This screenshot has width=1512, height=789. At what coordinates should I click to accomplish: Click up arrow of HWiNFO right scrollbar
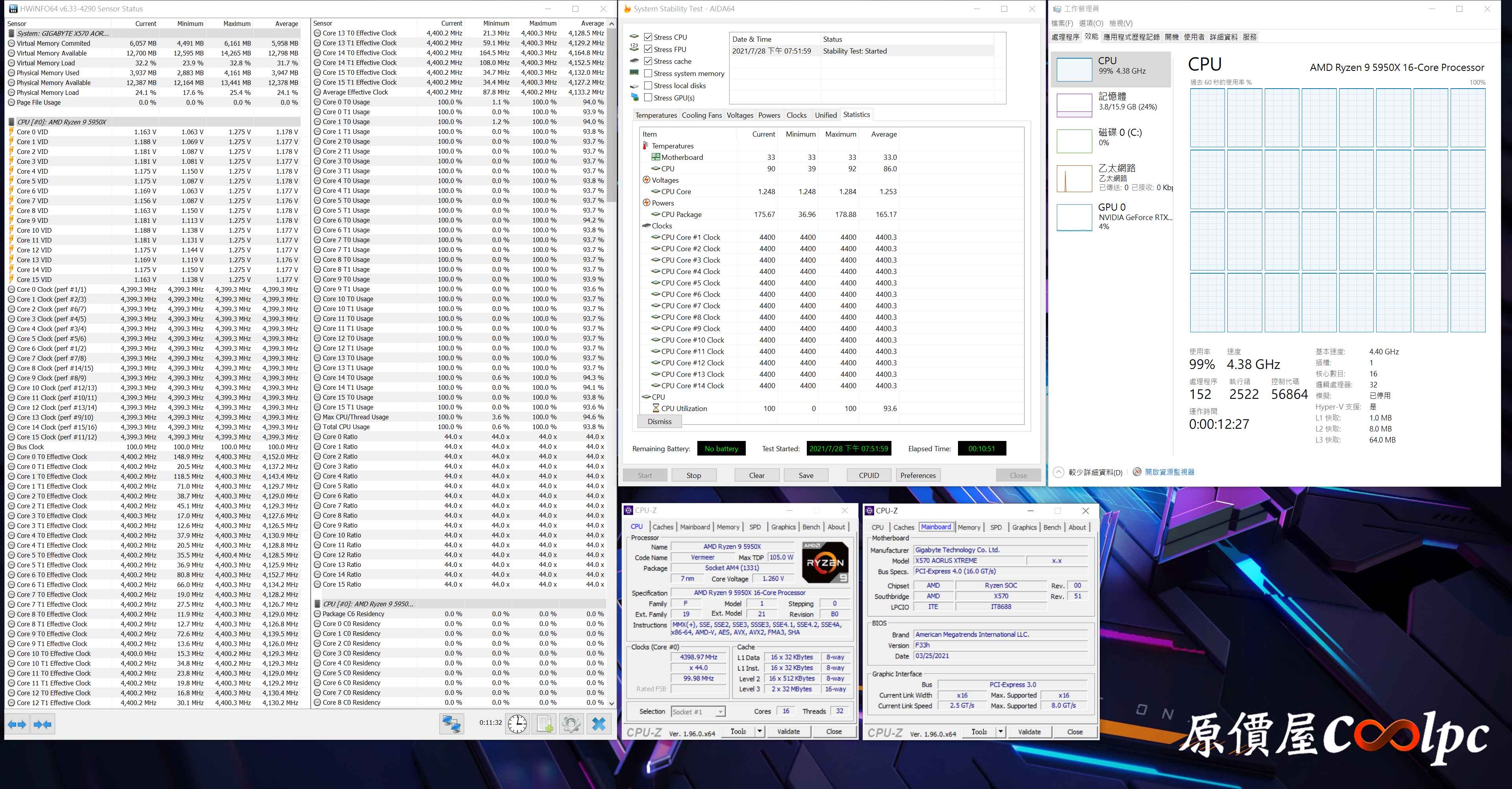pyautogui.click(x=611, y=24)
